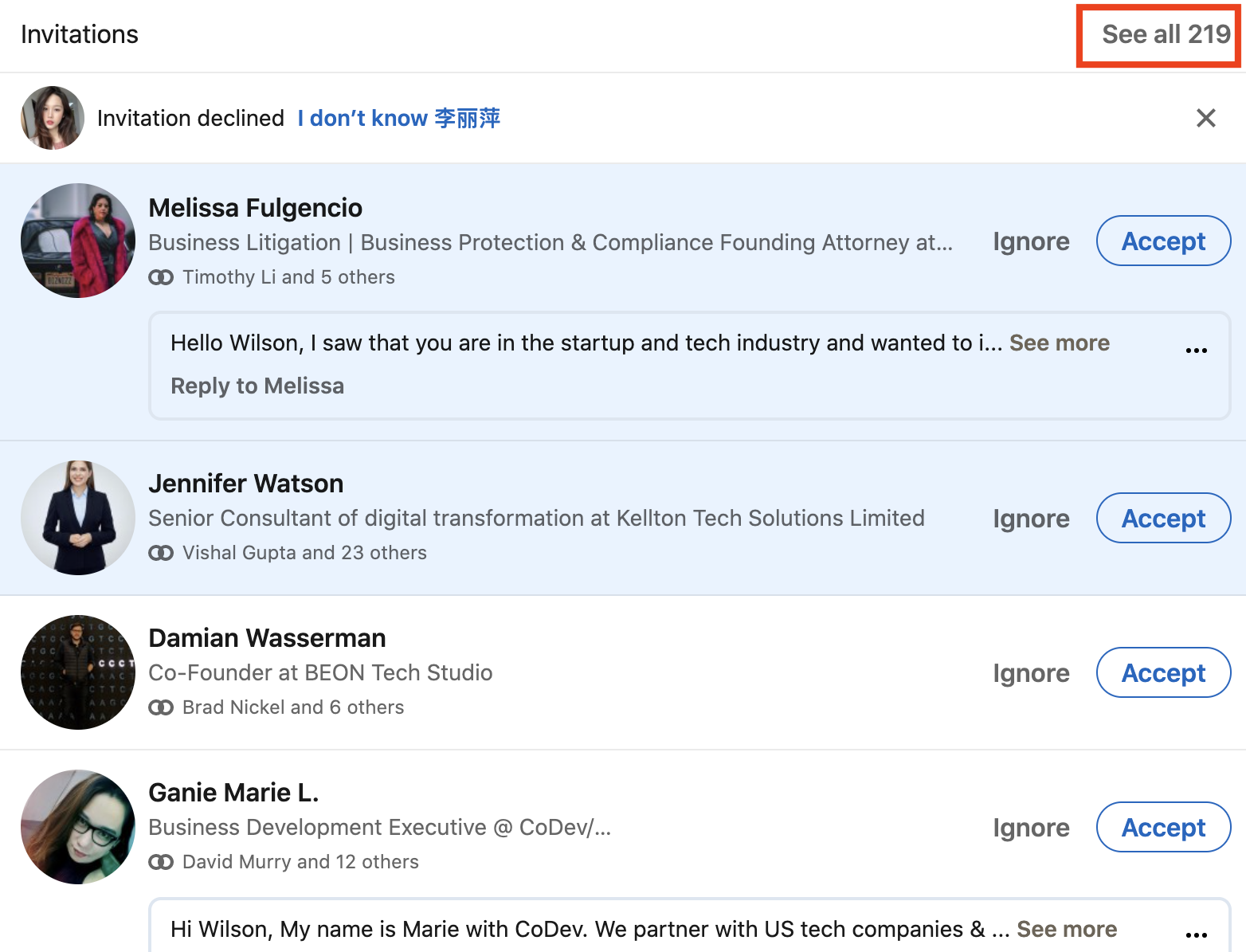The image size is (1246, 952).
Task: Open Melissa Fulgencio's profile photo
Action: (x=78, y=241)
